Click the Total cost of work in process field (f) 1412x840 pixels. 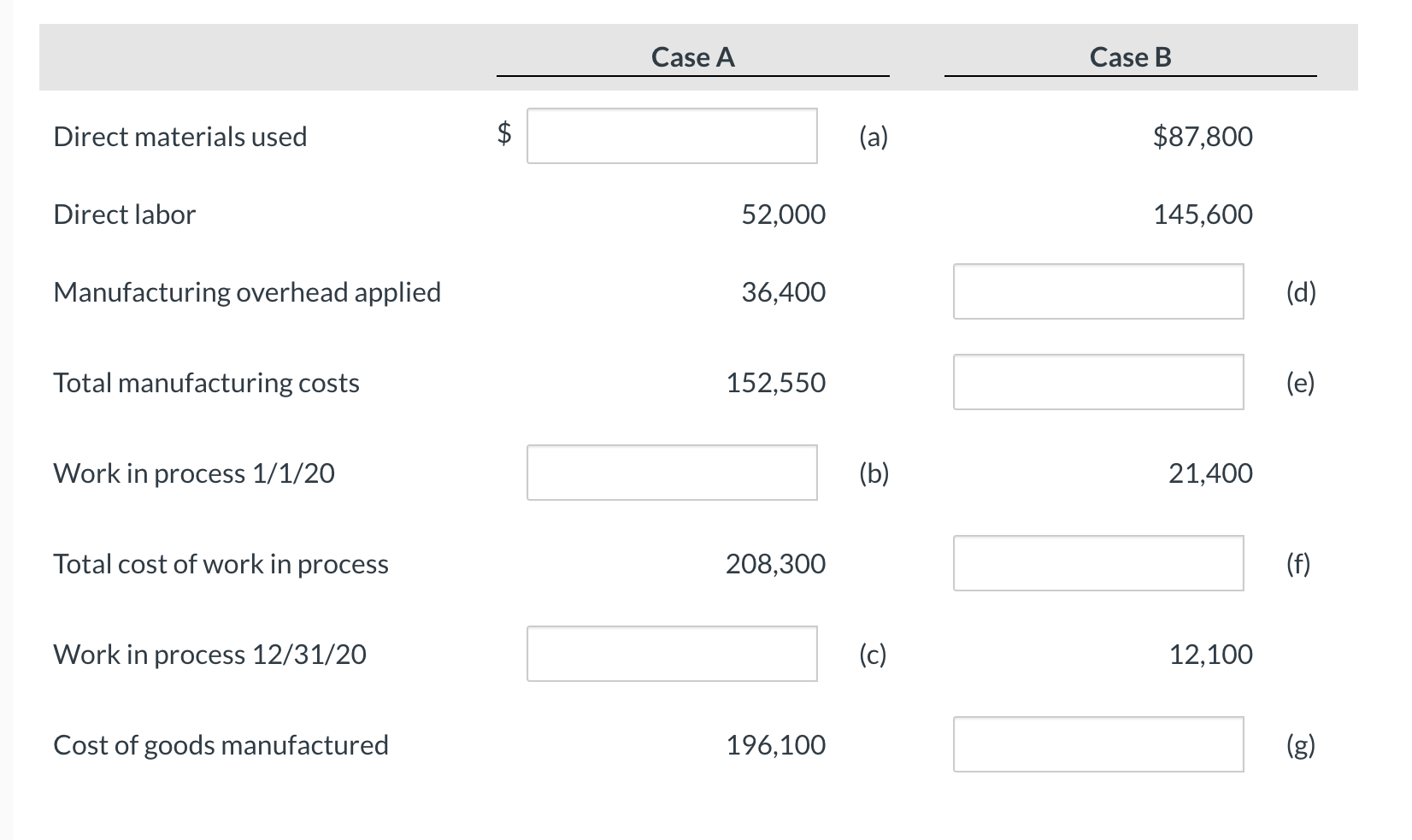pos(1097,562)
